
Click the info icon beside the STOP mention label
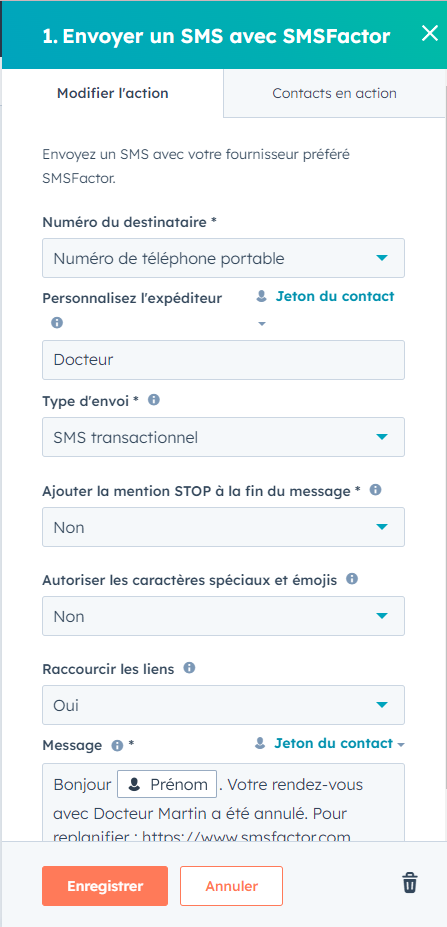[x=375, y=490]
